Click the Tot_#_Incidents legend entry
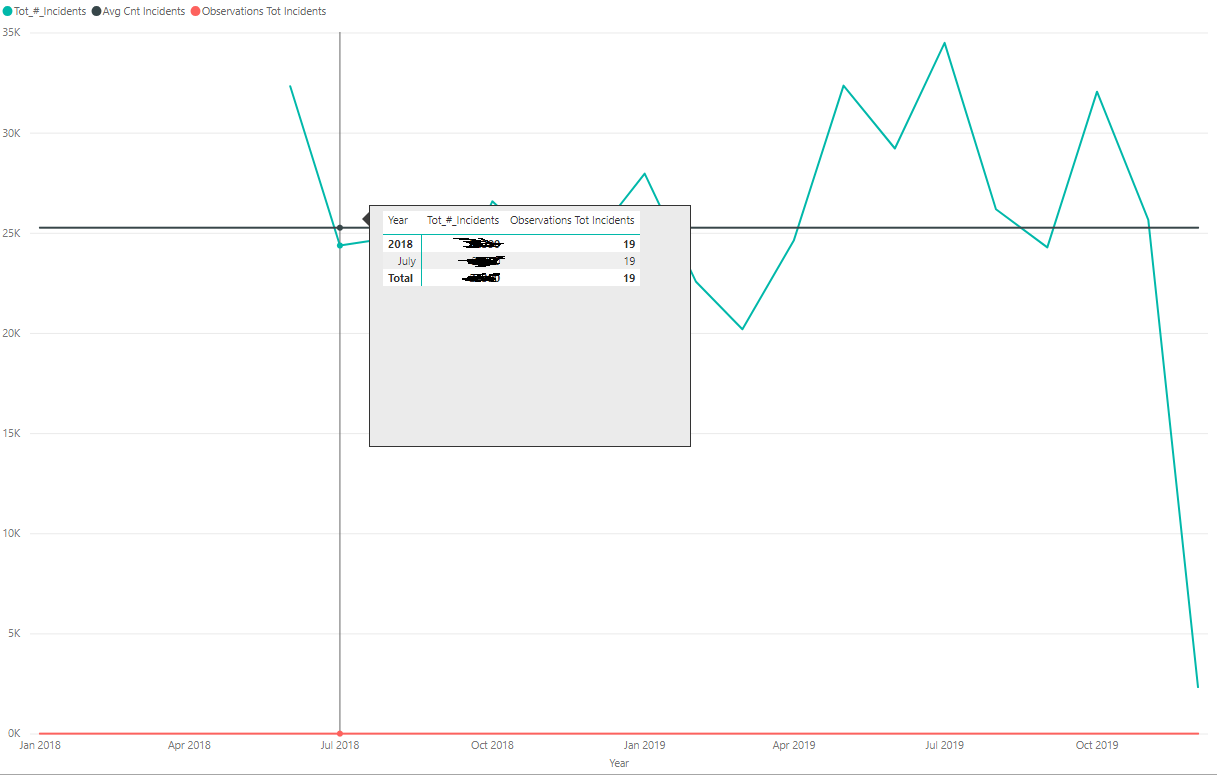The image size is (1217, 775). [45, 11]
